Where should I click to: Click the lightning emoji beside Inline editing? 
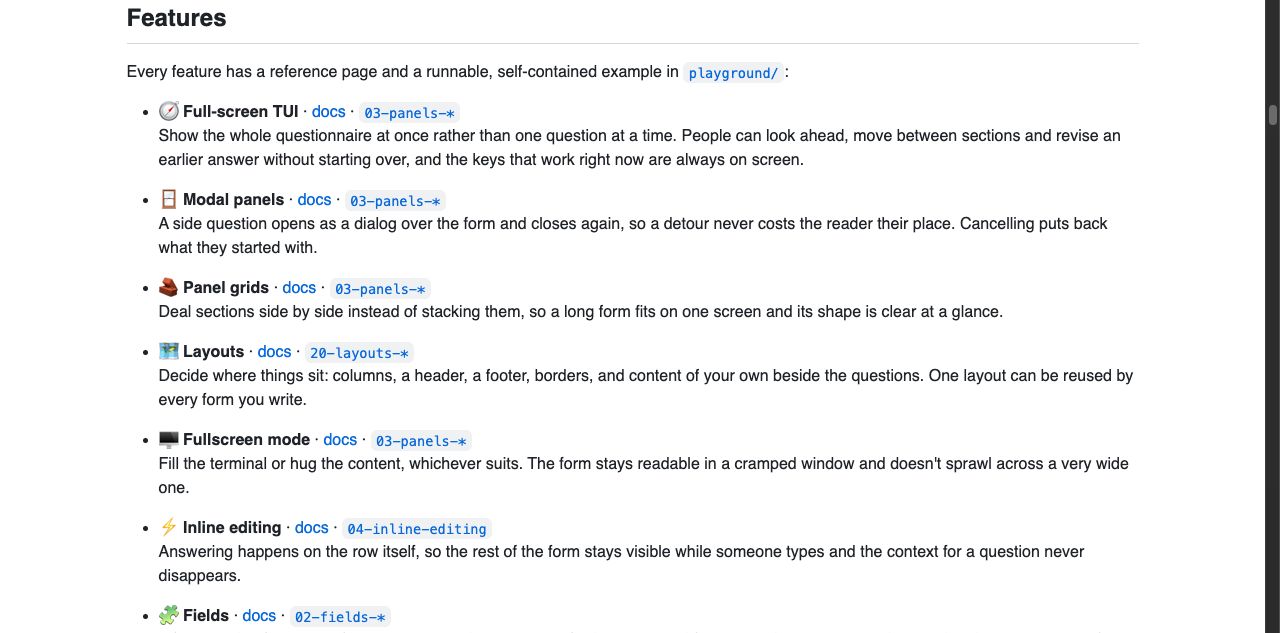[169, 527]
